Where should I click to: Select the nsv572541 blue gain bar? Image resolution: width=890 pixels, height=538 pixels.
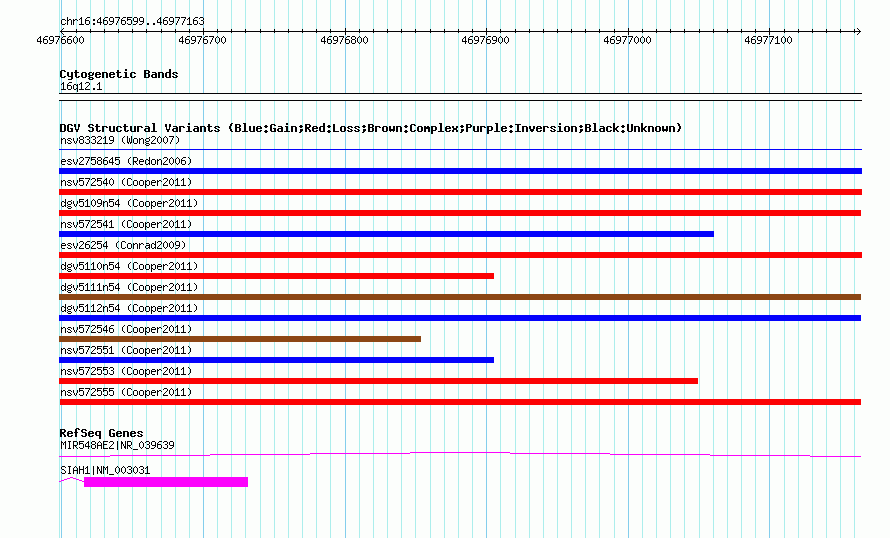[387, 234]
